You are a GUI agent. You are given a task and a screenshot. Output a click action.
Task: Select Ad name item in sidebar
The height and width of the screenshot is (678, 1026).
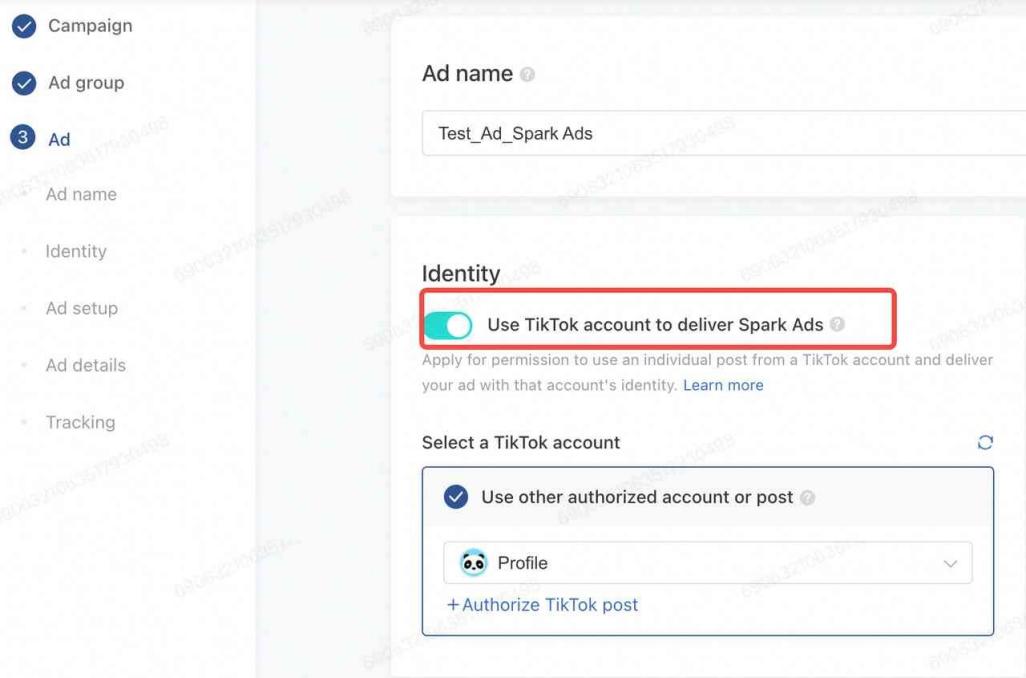81,194
